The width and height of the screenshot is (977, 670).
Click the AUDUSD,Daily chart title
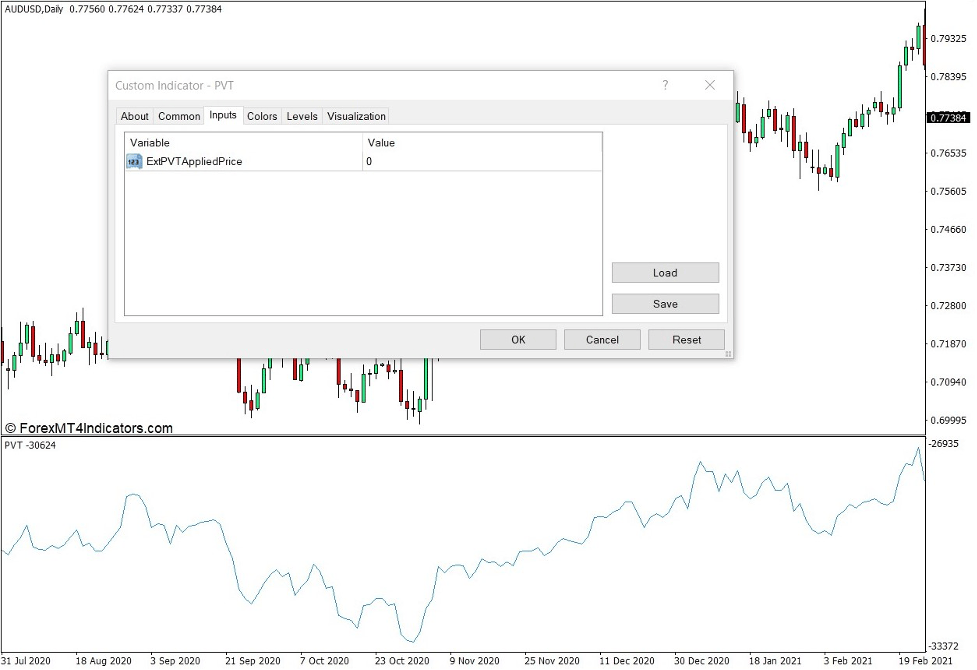coord(34,8)
